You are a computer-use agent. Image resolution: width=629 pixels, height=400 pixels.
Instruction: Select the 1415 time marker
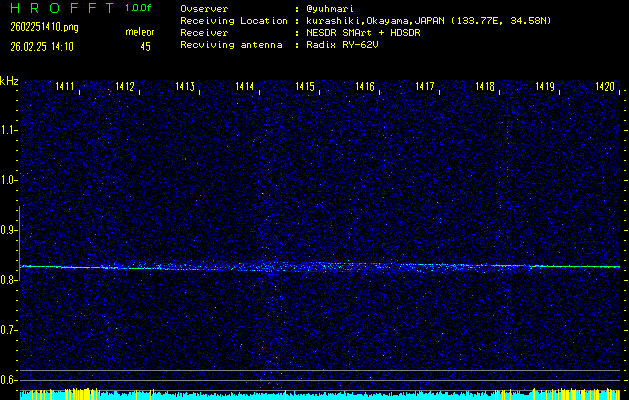pyautogui.click(x=305, y=88)
